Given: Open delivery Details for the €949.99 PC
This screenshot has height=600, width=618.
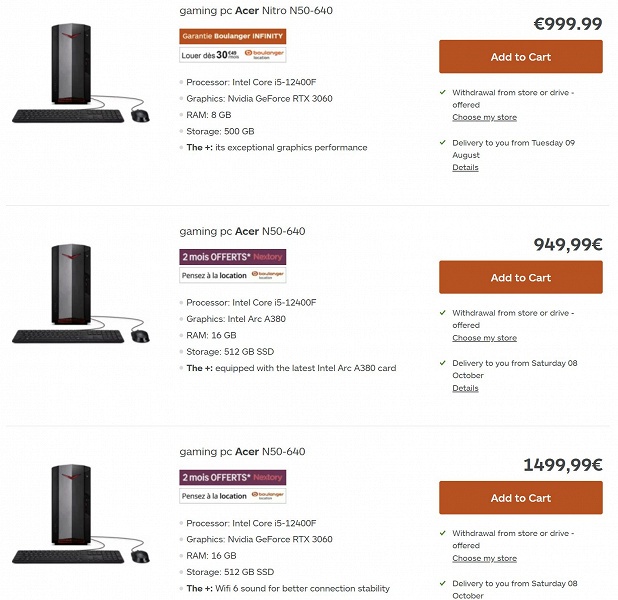Looking at the screenshot, I should [465, 388].
